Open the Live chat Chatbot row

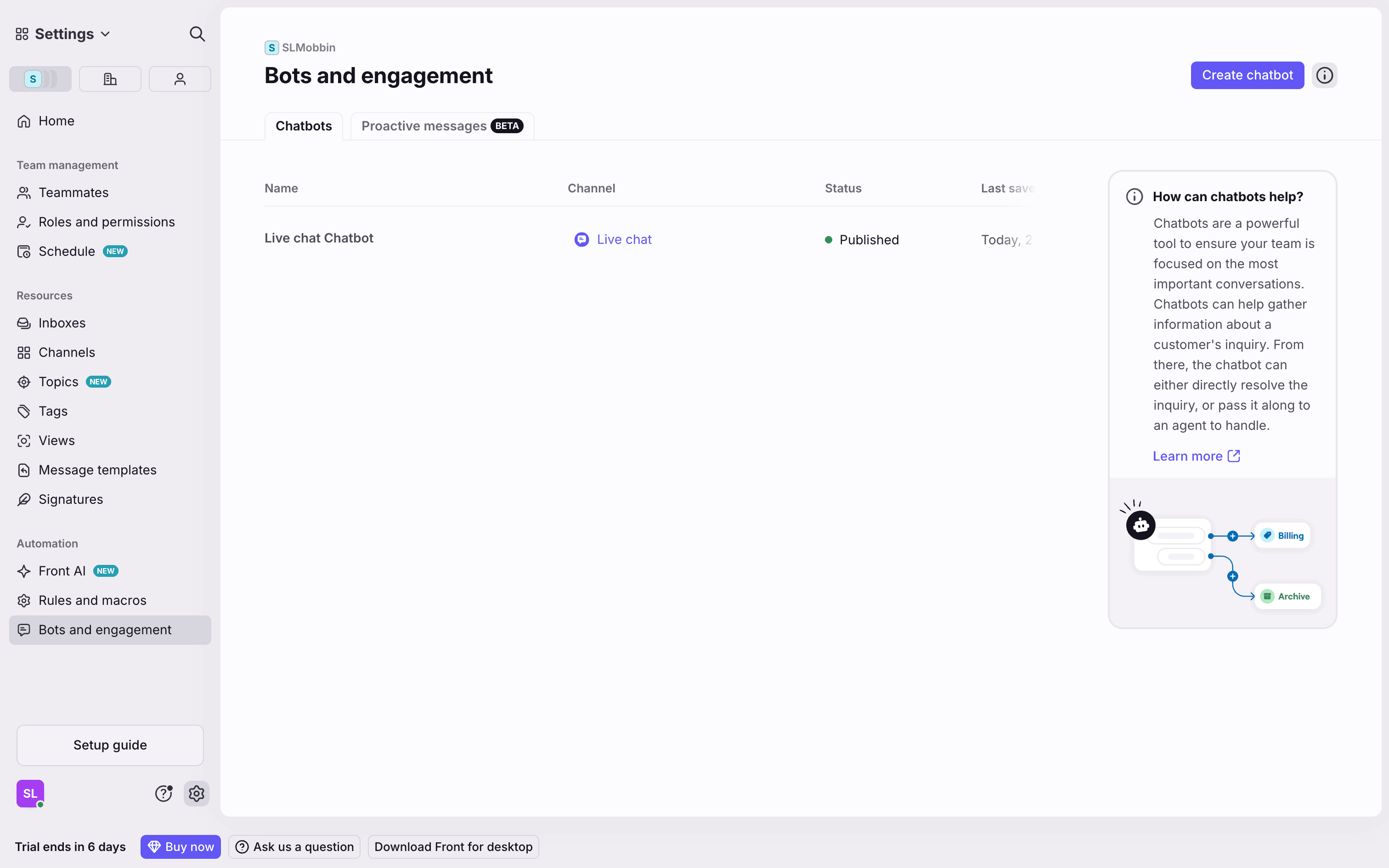click(319, 238)
